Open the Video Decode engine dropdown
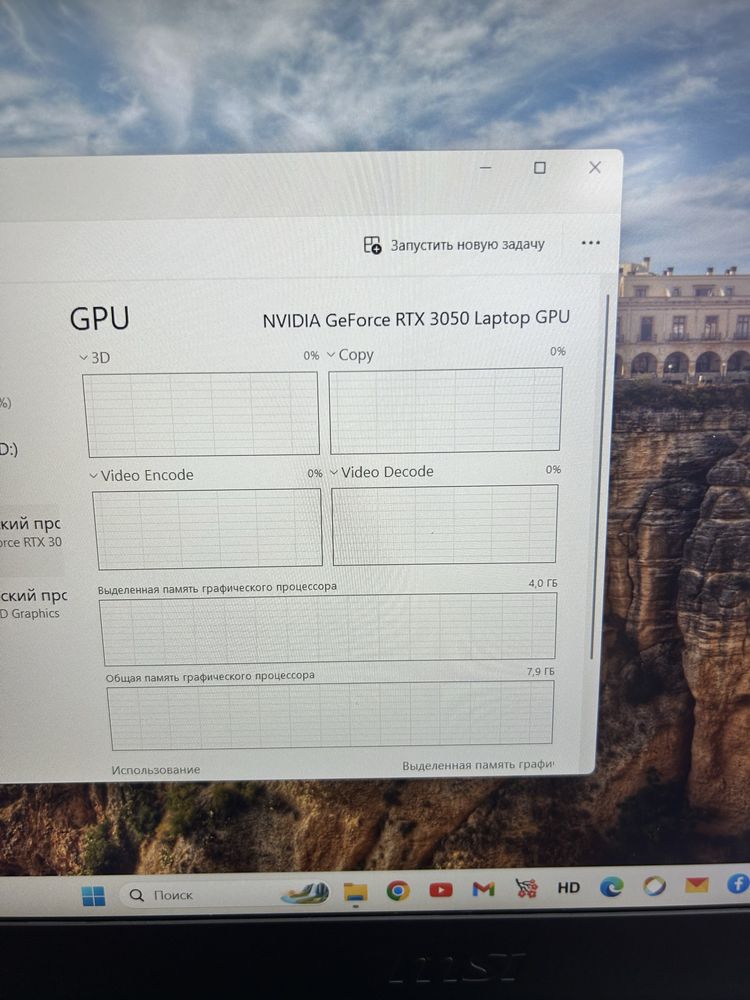 coord(381,472)
